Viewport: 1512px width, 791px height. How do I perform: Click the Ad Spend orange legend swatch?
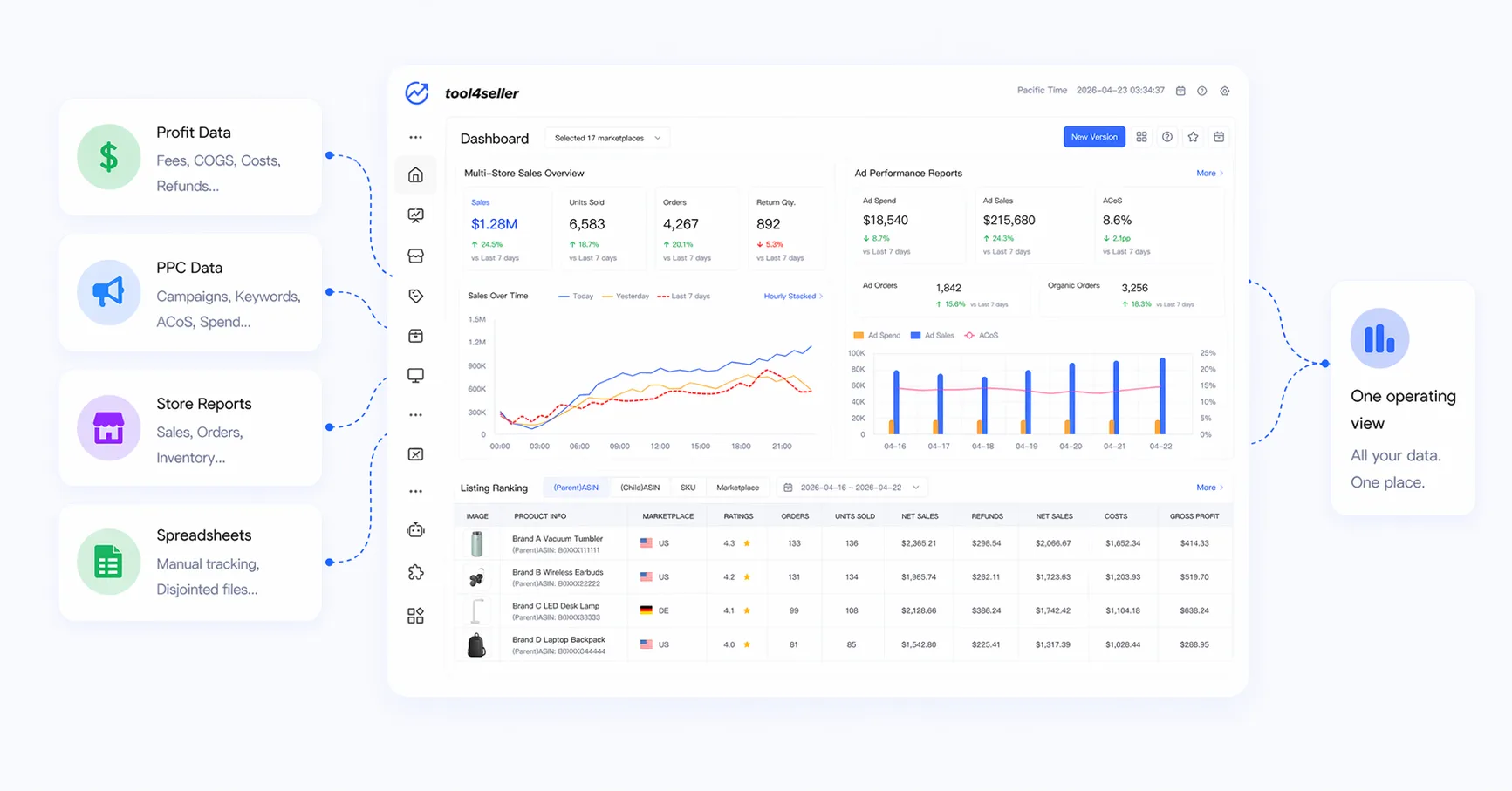pos(859,336)
